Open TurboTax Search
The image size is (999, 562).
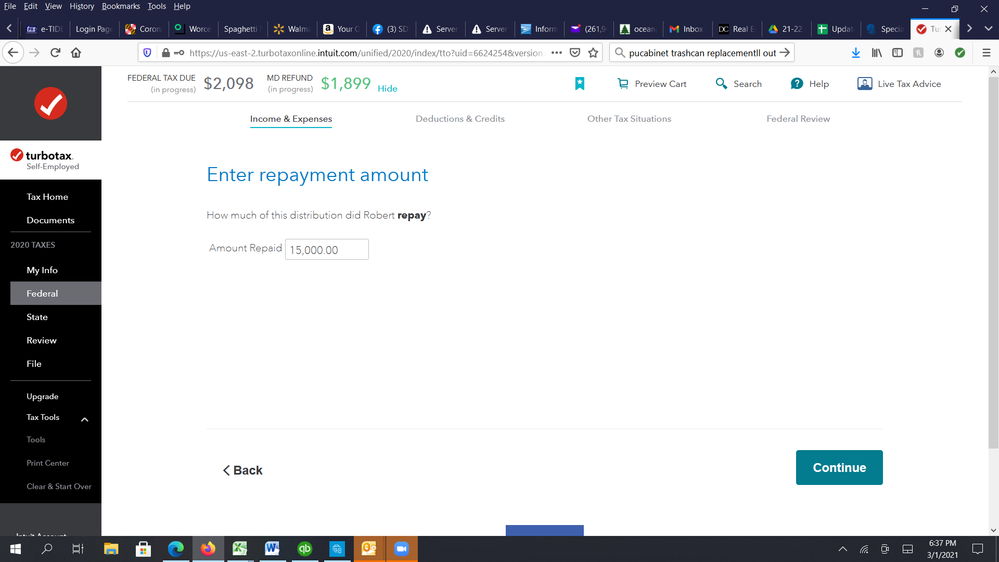point(738,83)
